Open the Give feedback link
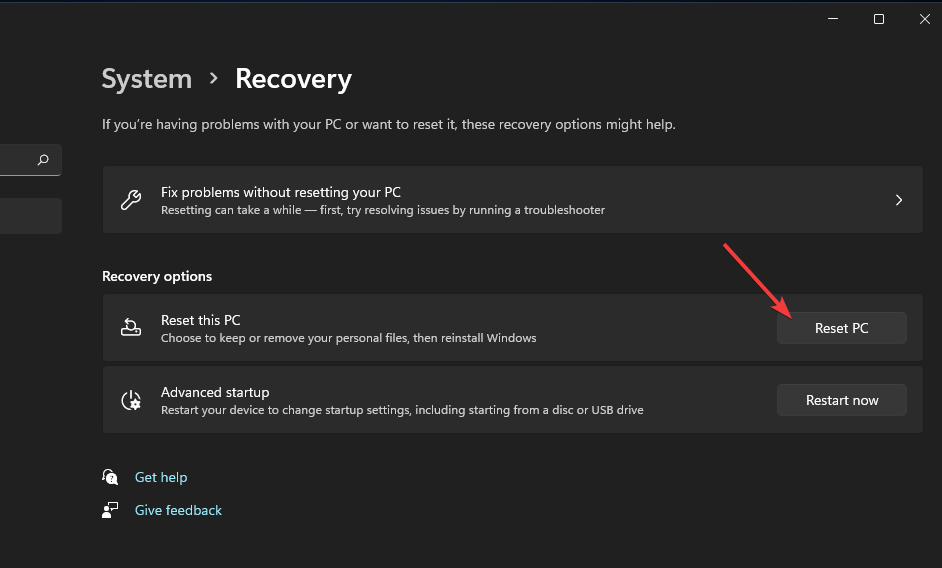 click(x=178, y=510)
